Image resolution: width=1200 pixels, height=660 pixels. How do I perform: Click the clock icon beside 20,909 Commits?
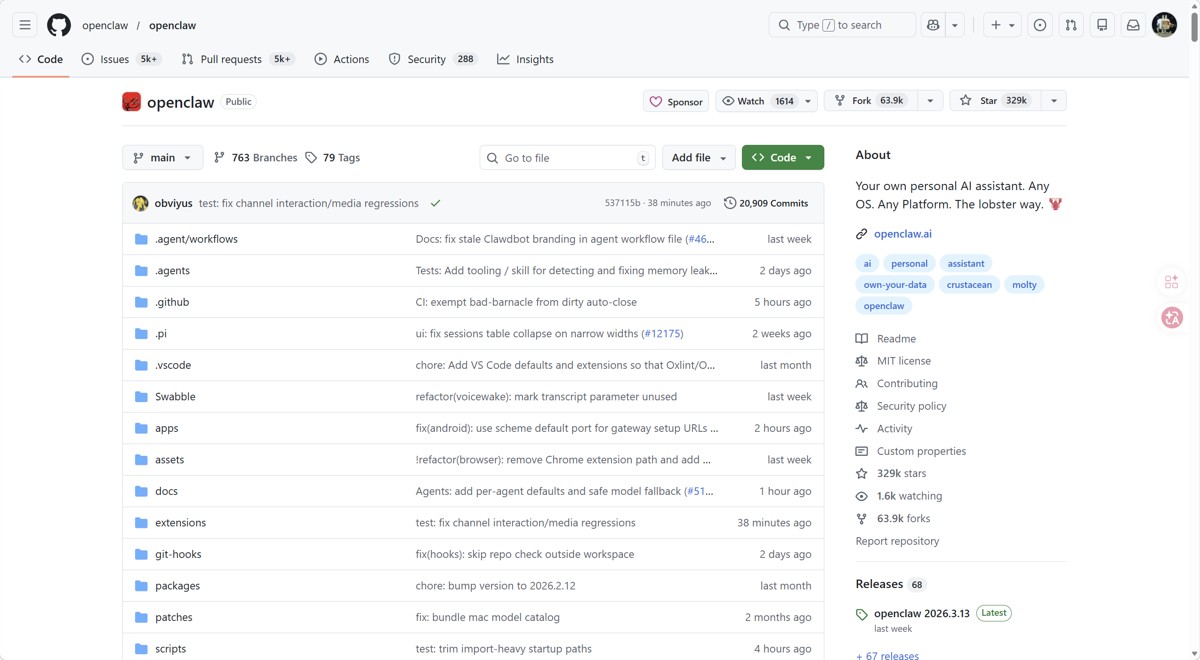(730, 203)
